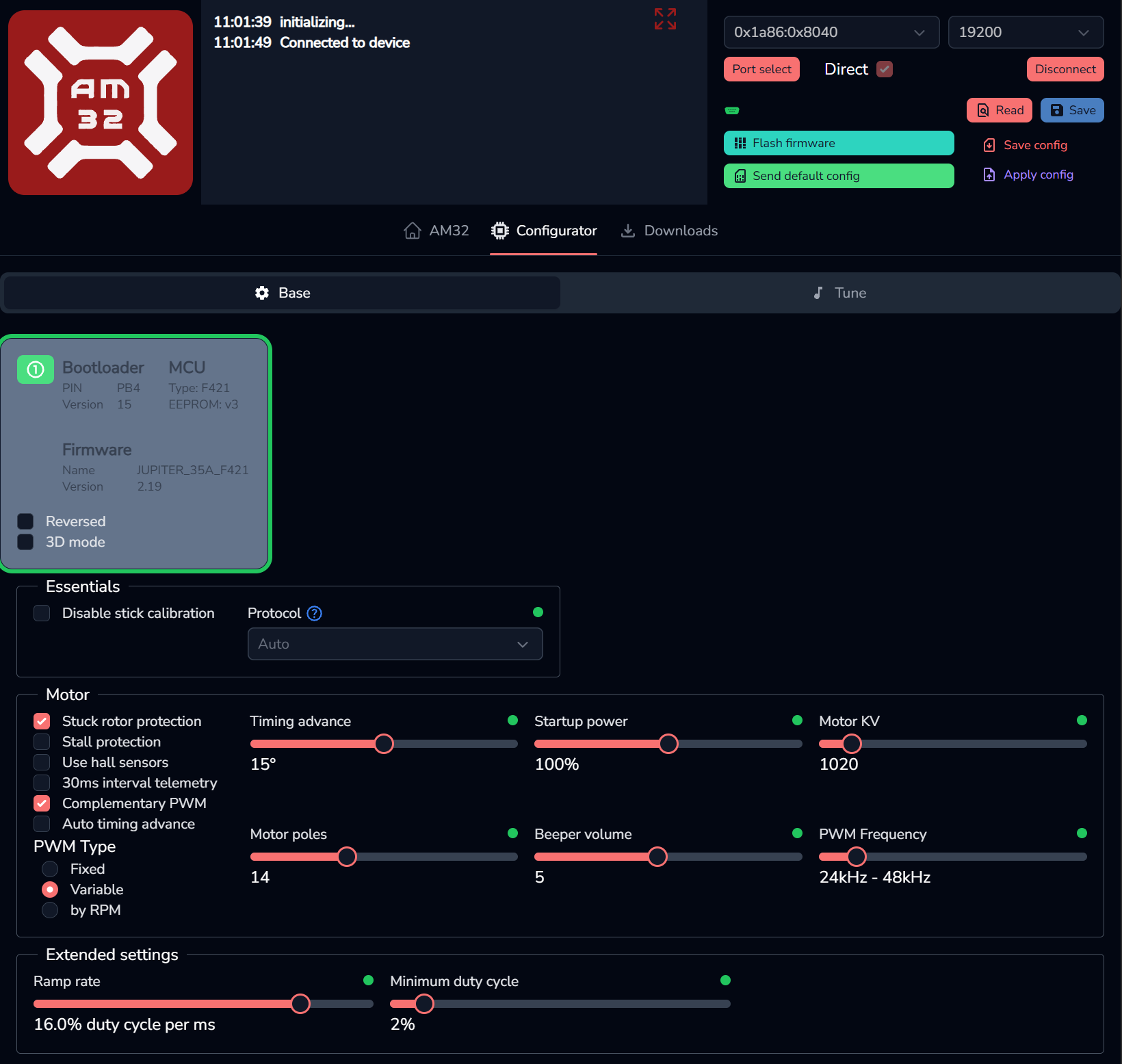Select the Base settings tab
The image size is (1122, 1064).
pyautogui.click(x=283, y=293)
